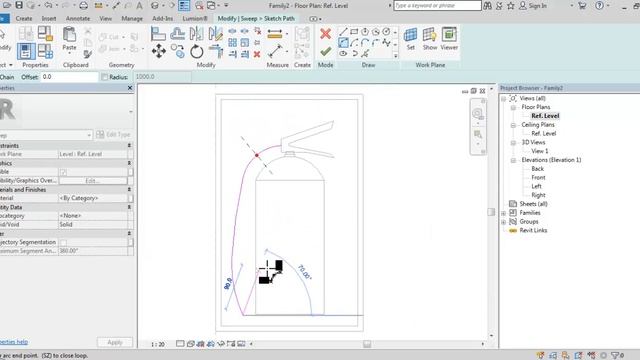
Task: Open the type selector dropdown in Properties
Action: click(x=89, y=135)
